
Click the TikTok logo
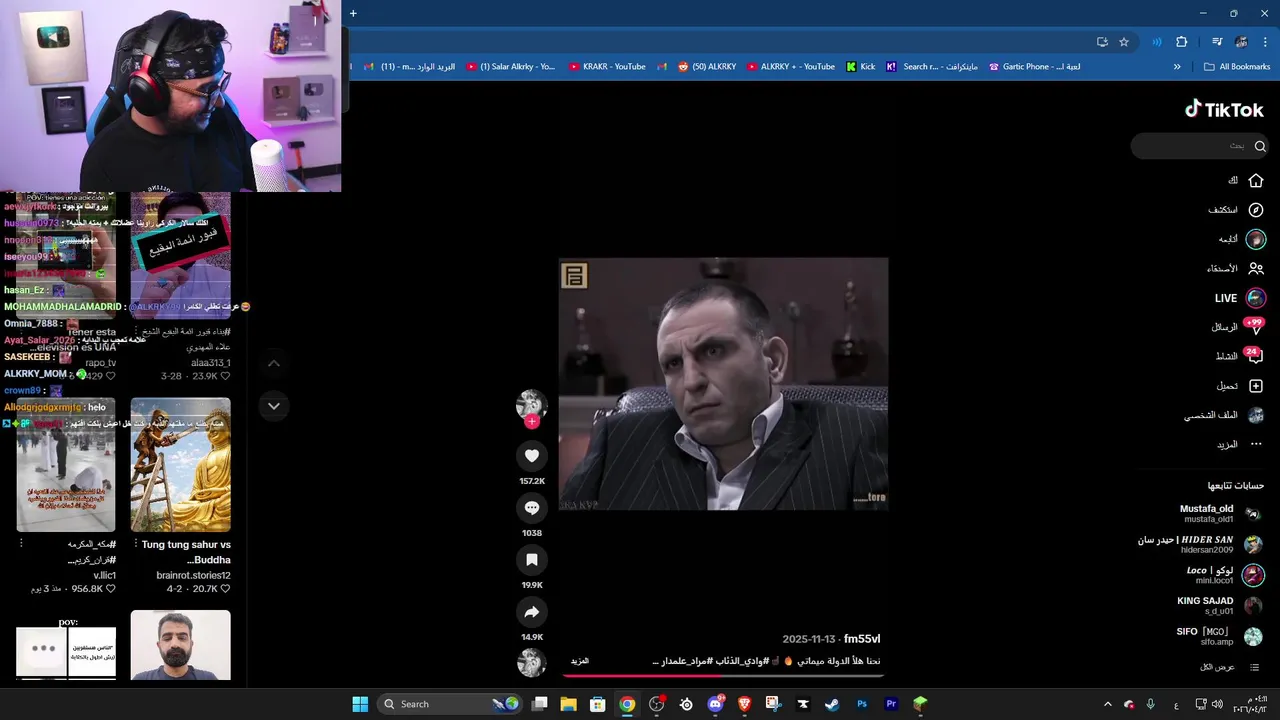tap(1224, 110)
